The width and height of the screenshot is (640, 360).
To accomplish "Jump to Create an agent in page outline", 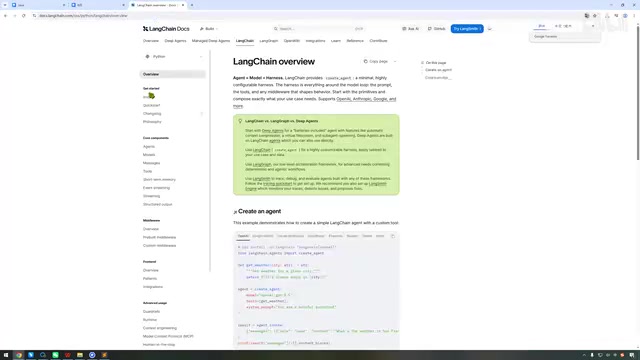I will click(438, 70).
